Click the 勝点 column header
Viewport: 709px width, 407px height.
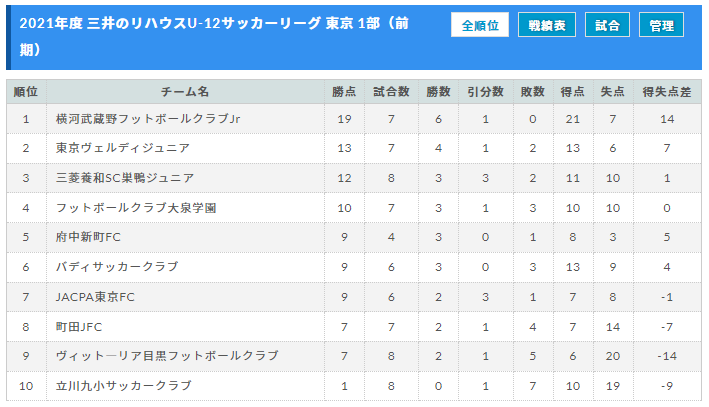coord(344,92)
